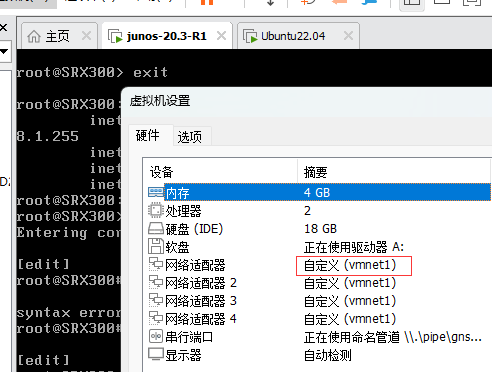Click 自定义 (vmnet1) in 网络适配器 3 row

[350, 301]
